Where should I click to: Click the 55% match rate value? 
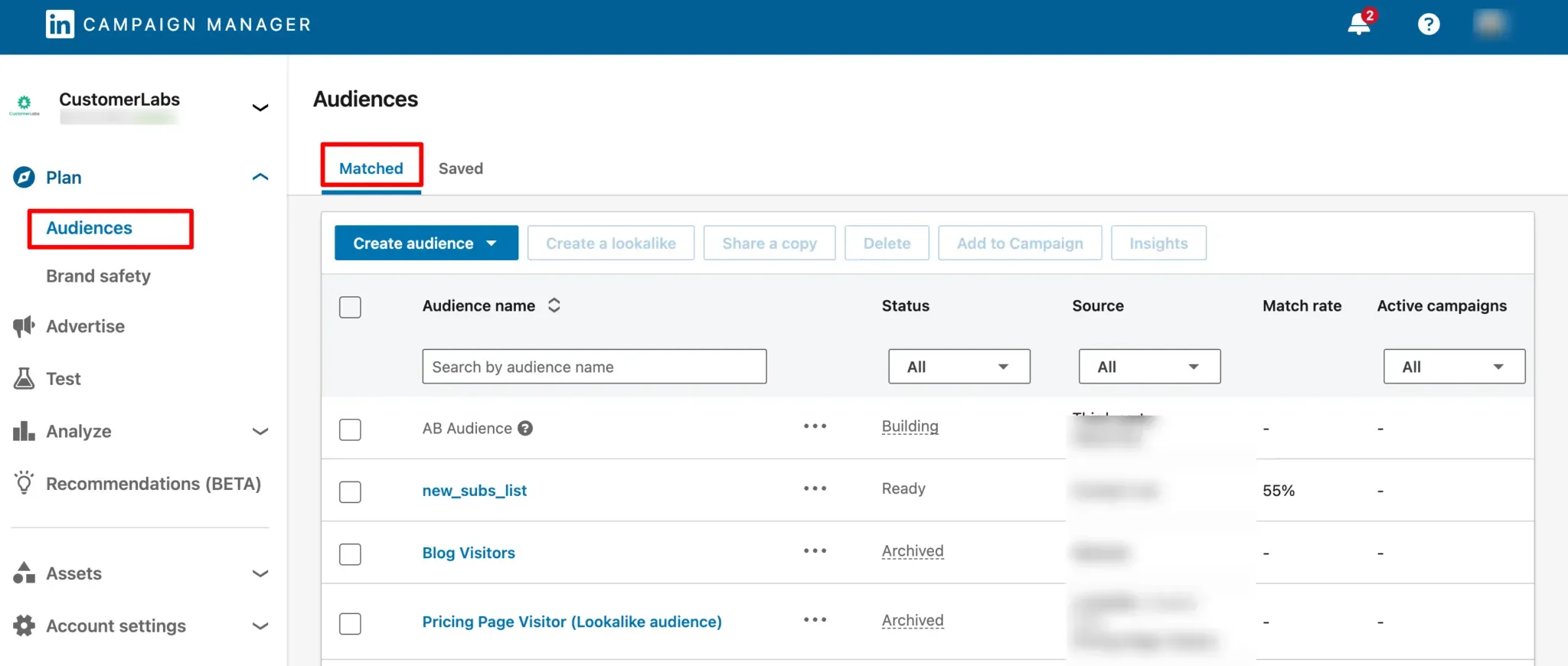pyautogui.click(x=1279, y=491)
